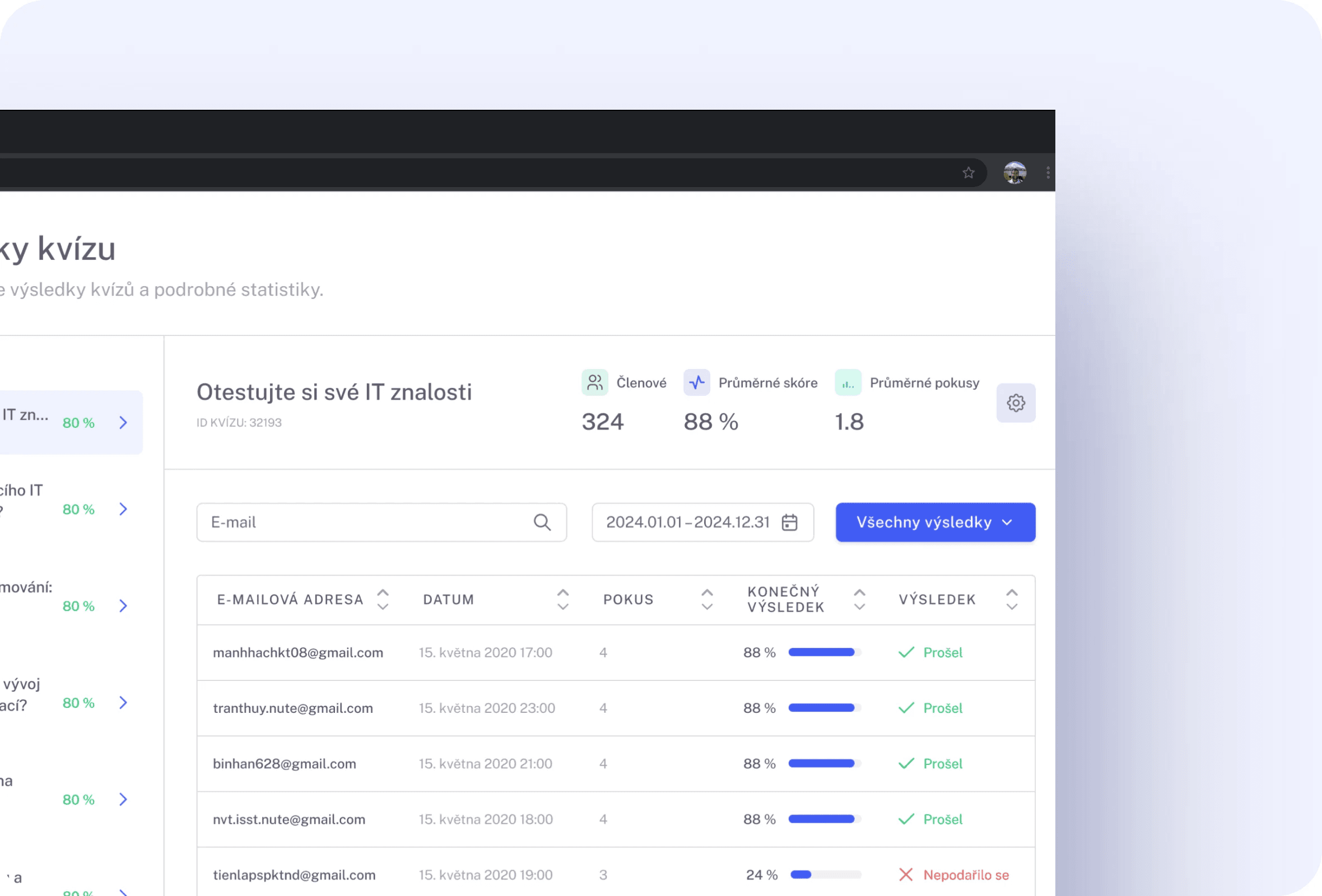Image resolution: width=1322 pixels, height=896 pixels.
Task: Sort table by DATUM arrows
Action: [562, 599]
